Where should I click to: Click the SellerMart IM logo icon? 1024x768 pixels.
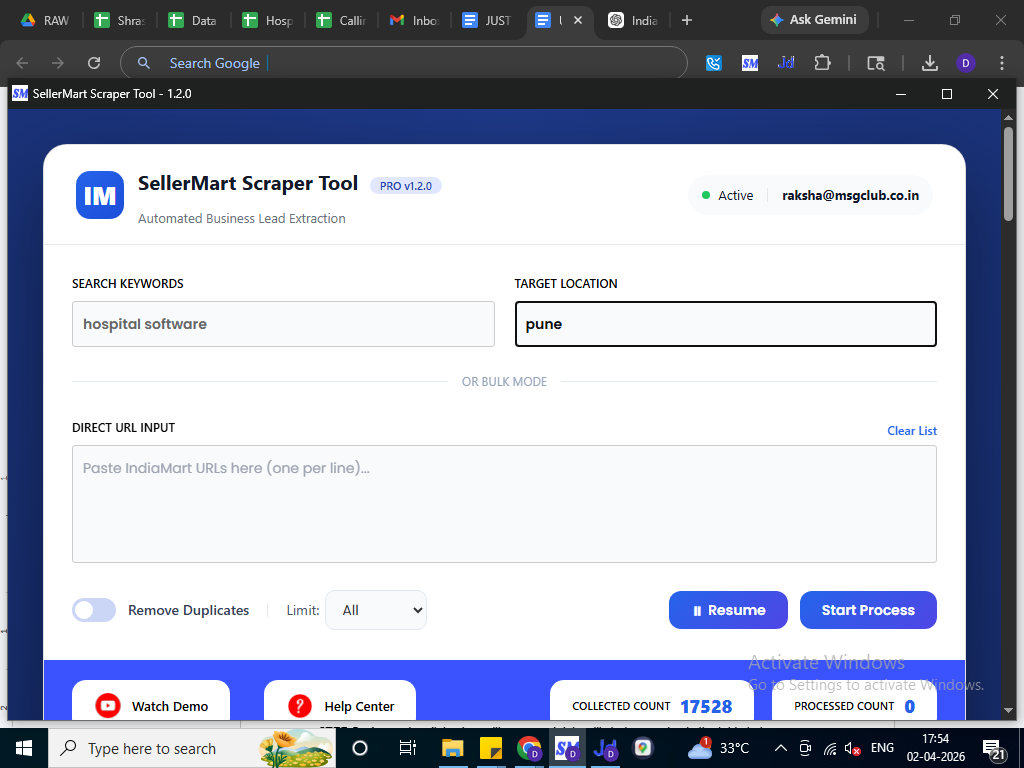100,195
